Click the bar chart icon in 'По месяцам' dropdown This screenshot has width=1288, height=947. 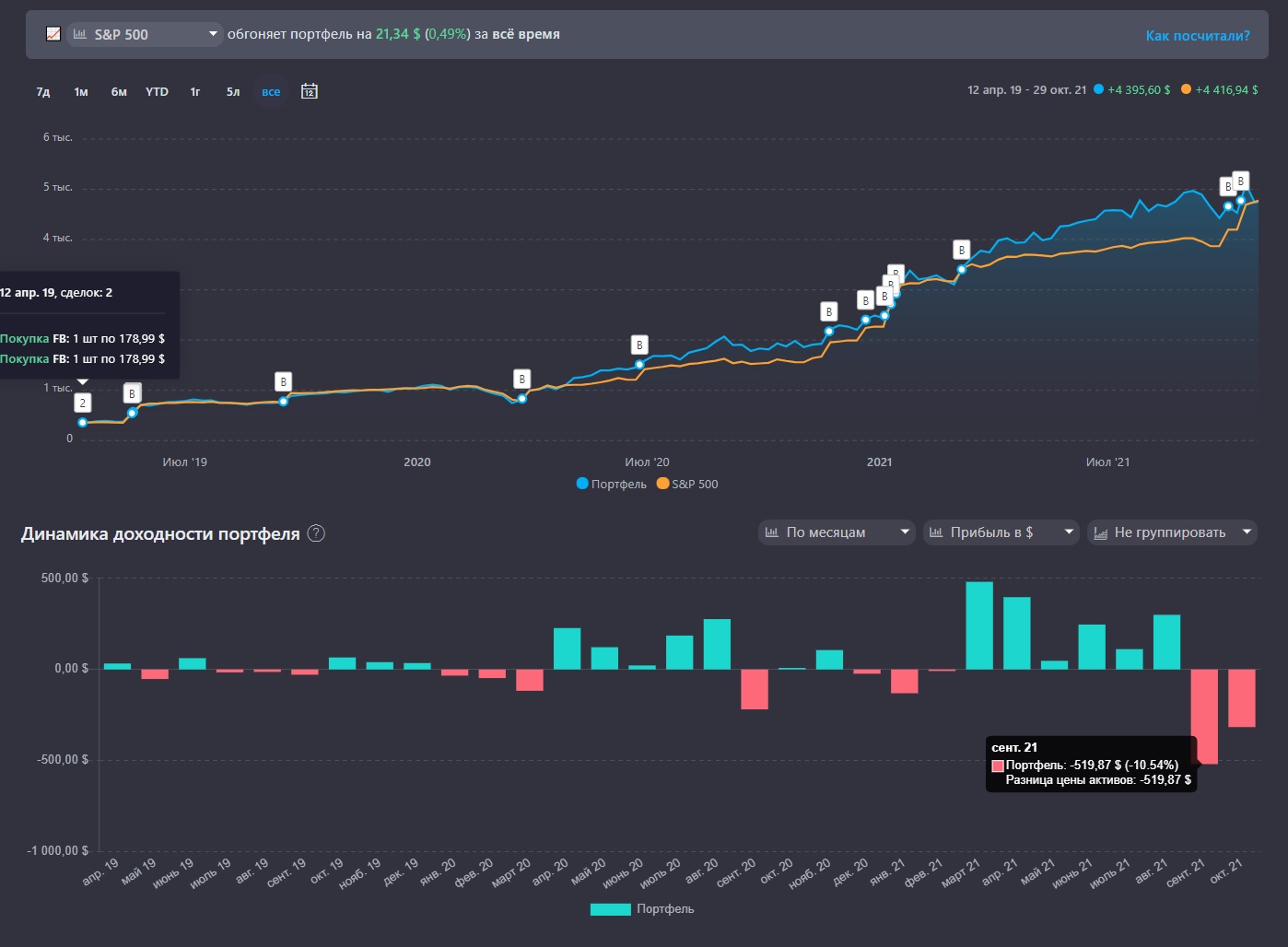pos(772,532)
